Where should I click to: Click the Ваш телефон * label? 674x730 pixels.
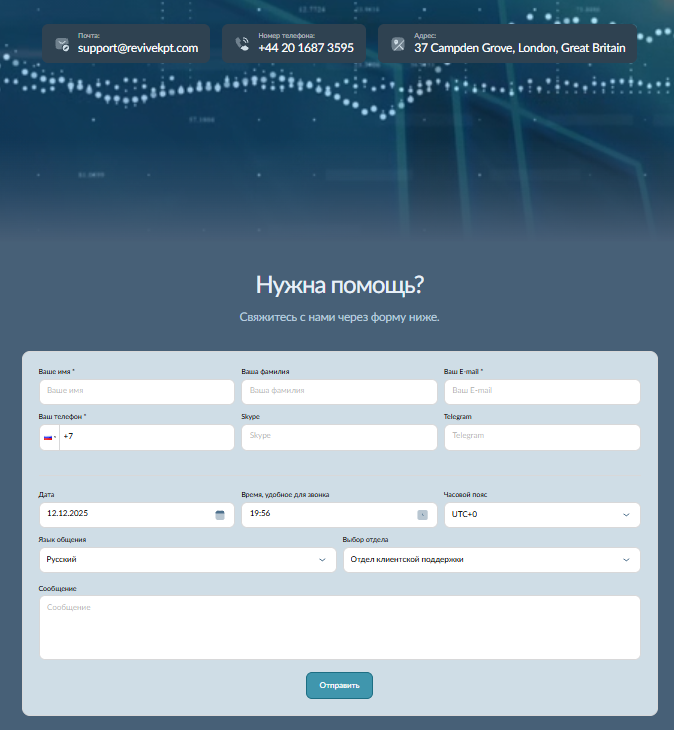[62, 417]
